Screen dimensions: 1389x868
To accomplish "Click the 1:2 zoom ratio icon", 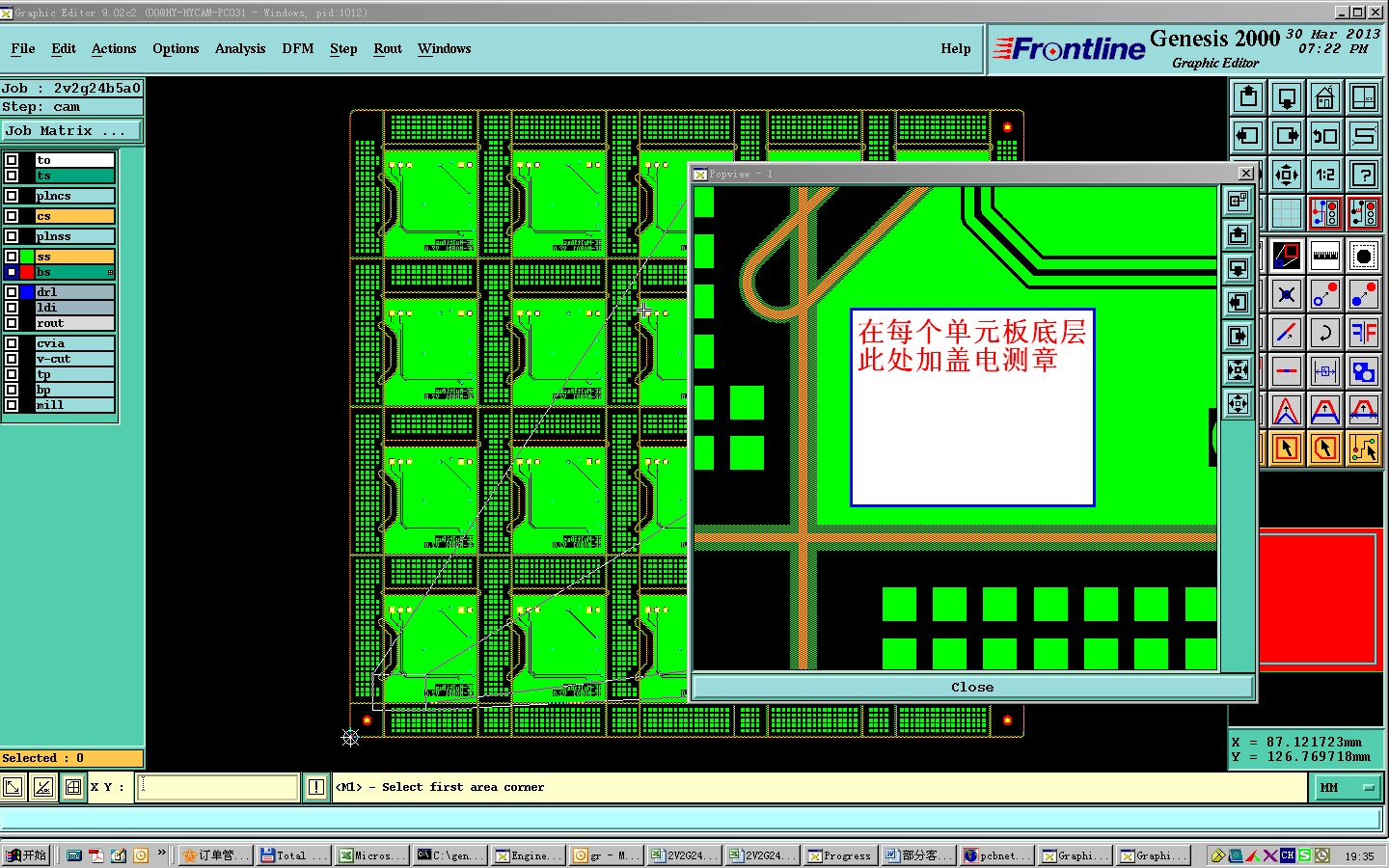I will 1325,175.
